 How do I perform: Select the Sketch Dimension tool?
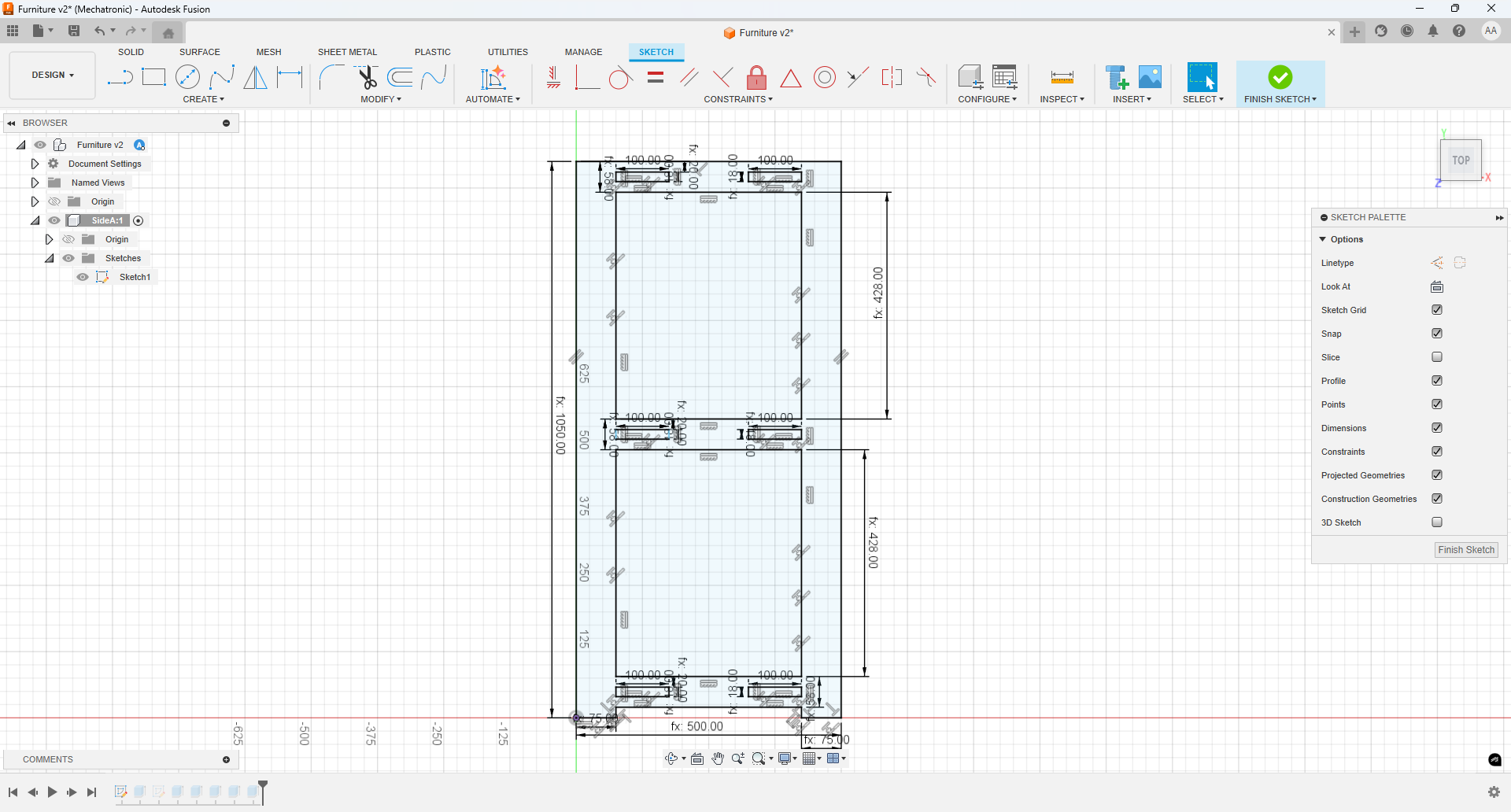[x=290, y=77]
